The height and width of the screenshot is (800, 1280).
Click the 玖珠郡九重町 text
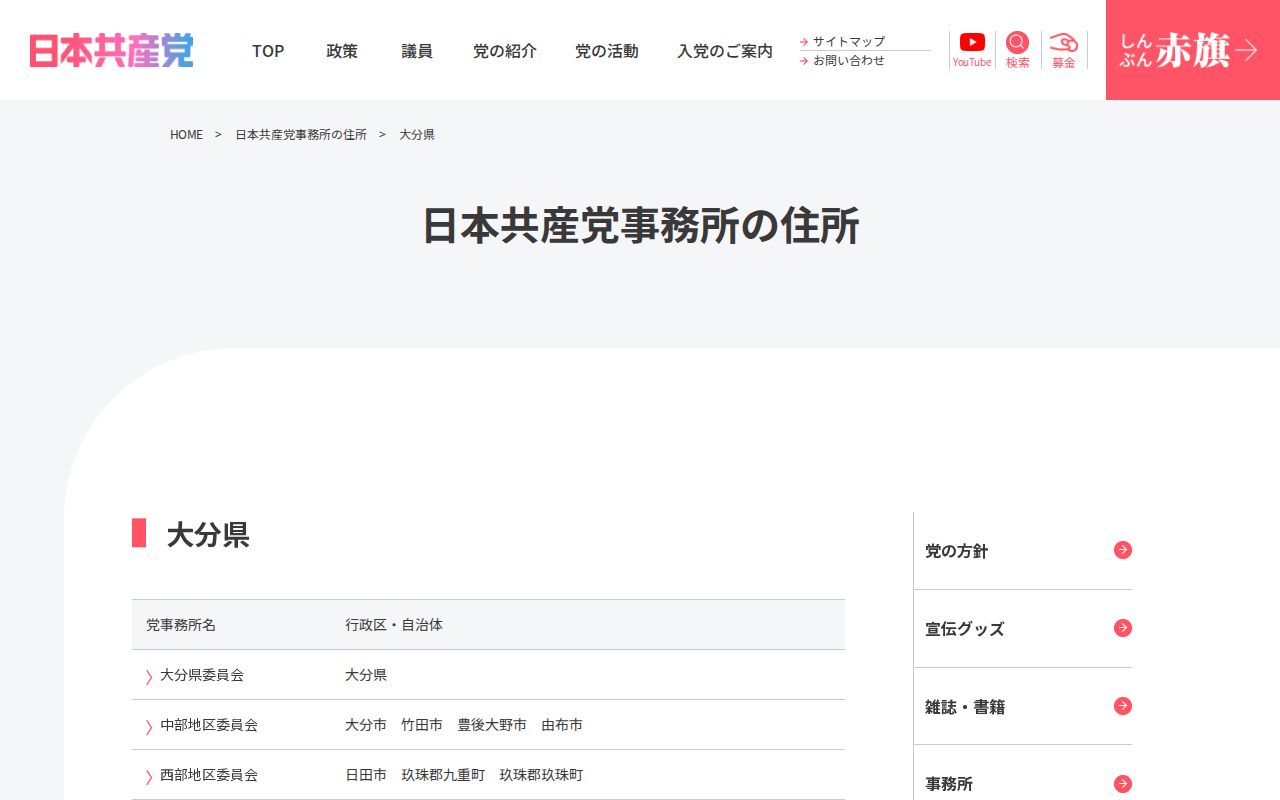[x=443, y=775]
